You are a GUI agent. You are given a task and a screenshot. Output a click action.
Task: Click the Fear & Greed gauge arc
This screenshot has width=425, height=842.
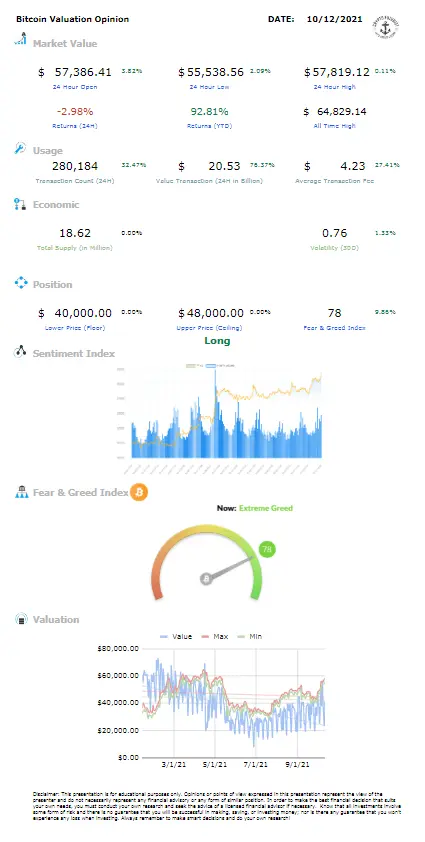tap(206, 561)
